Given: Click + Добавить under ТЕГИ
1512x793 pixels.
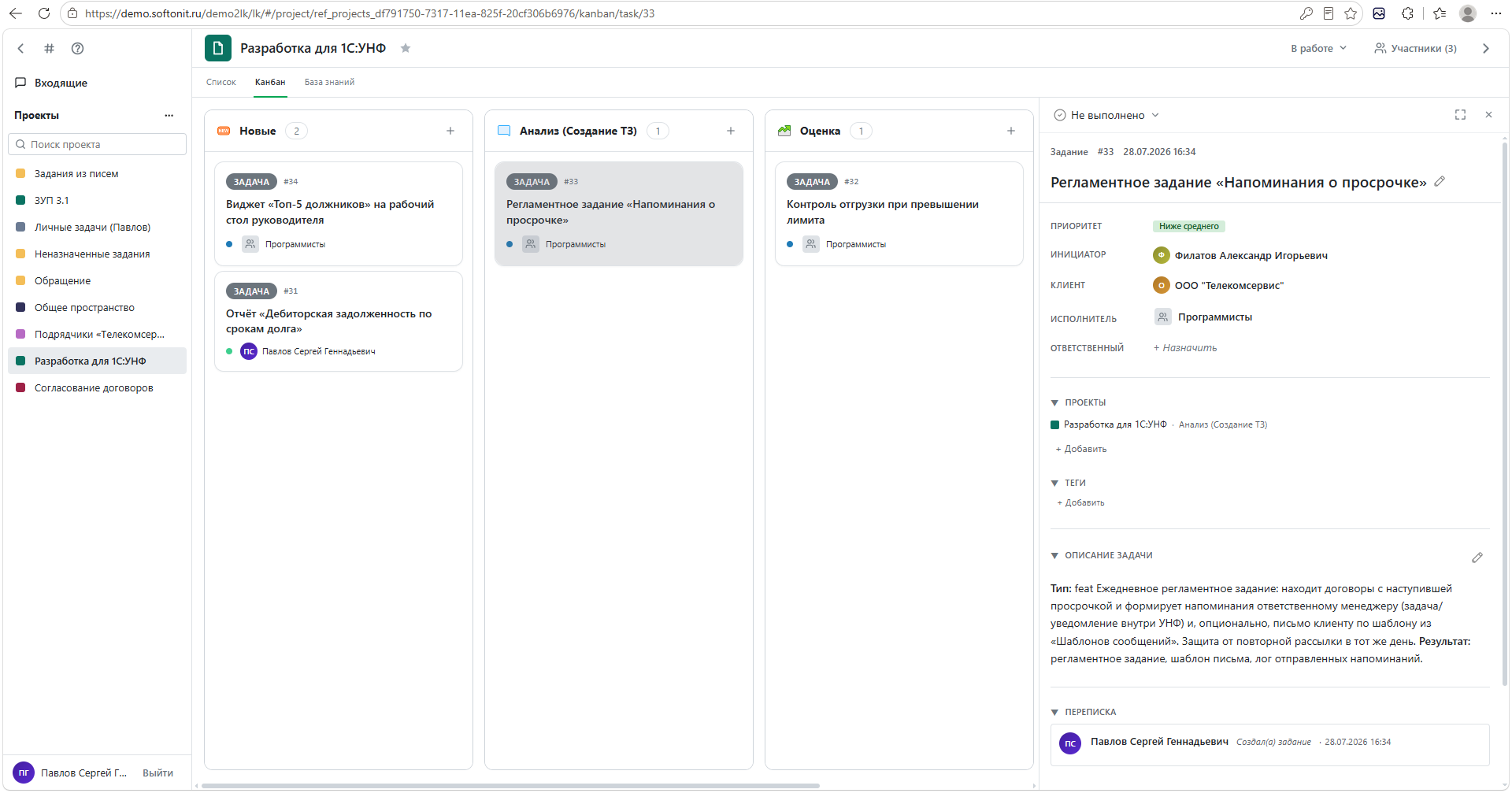Looking at the screenshot, I should click(x=1080, y=502).
